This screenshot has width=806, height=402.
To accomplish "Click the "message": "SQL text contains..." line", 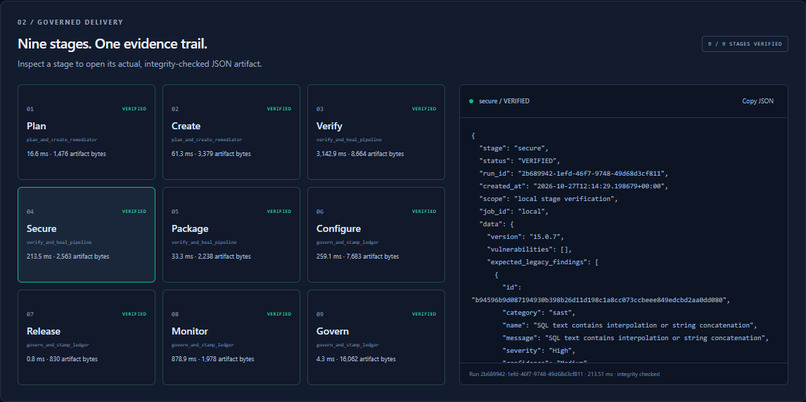I will click(636, 338).
